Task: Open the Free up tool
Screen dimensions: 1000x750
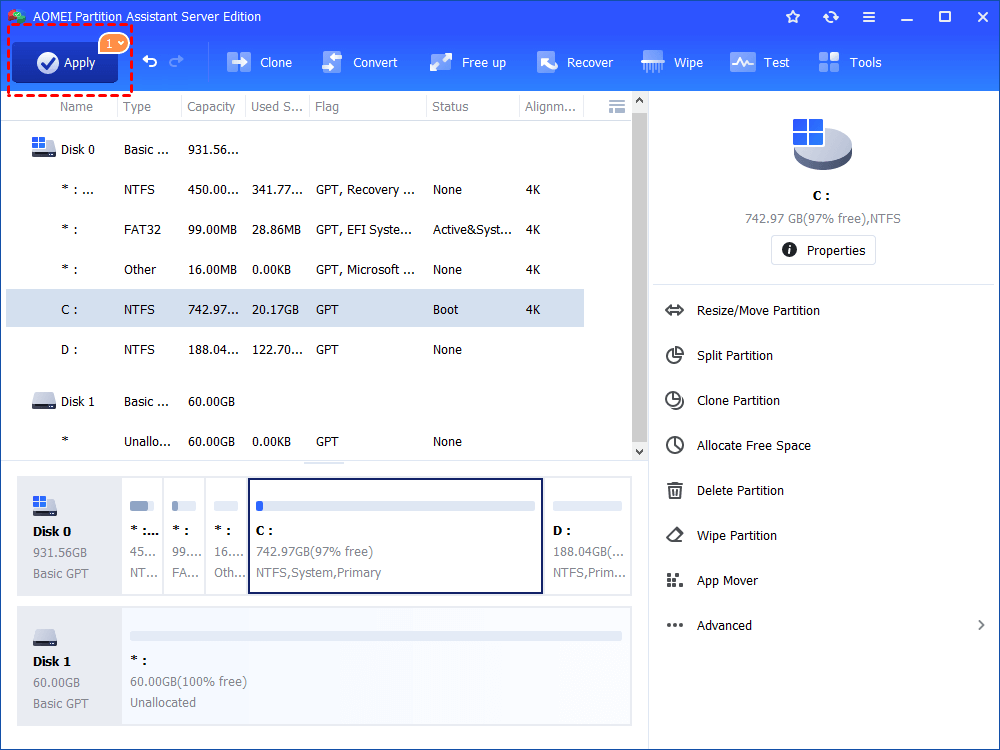Action: pyautogui.click(x=467, y=62)
